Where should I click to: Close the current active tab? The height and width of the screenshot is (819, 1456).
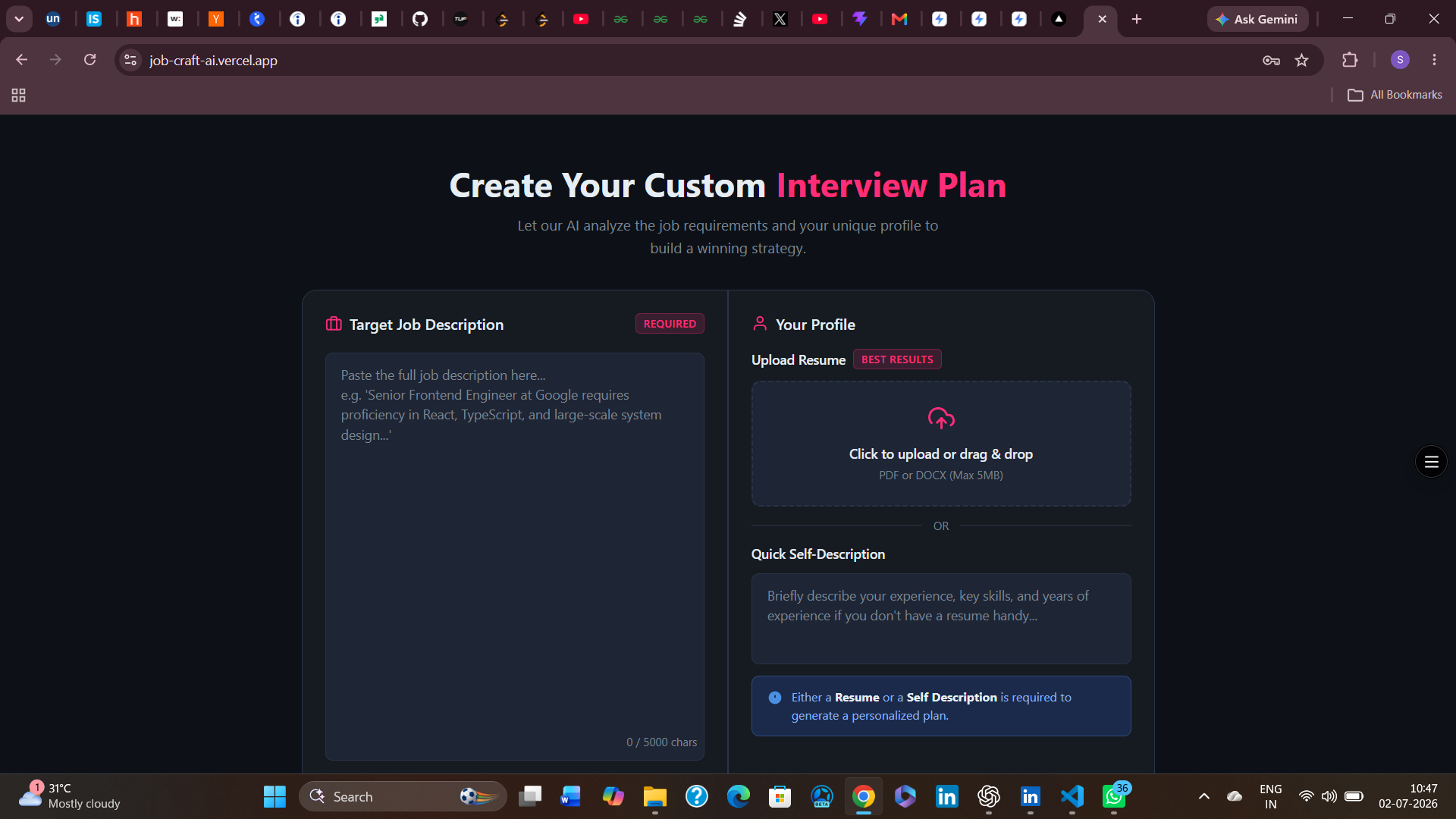[x=1102, y=19]
